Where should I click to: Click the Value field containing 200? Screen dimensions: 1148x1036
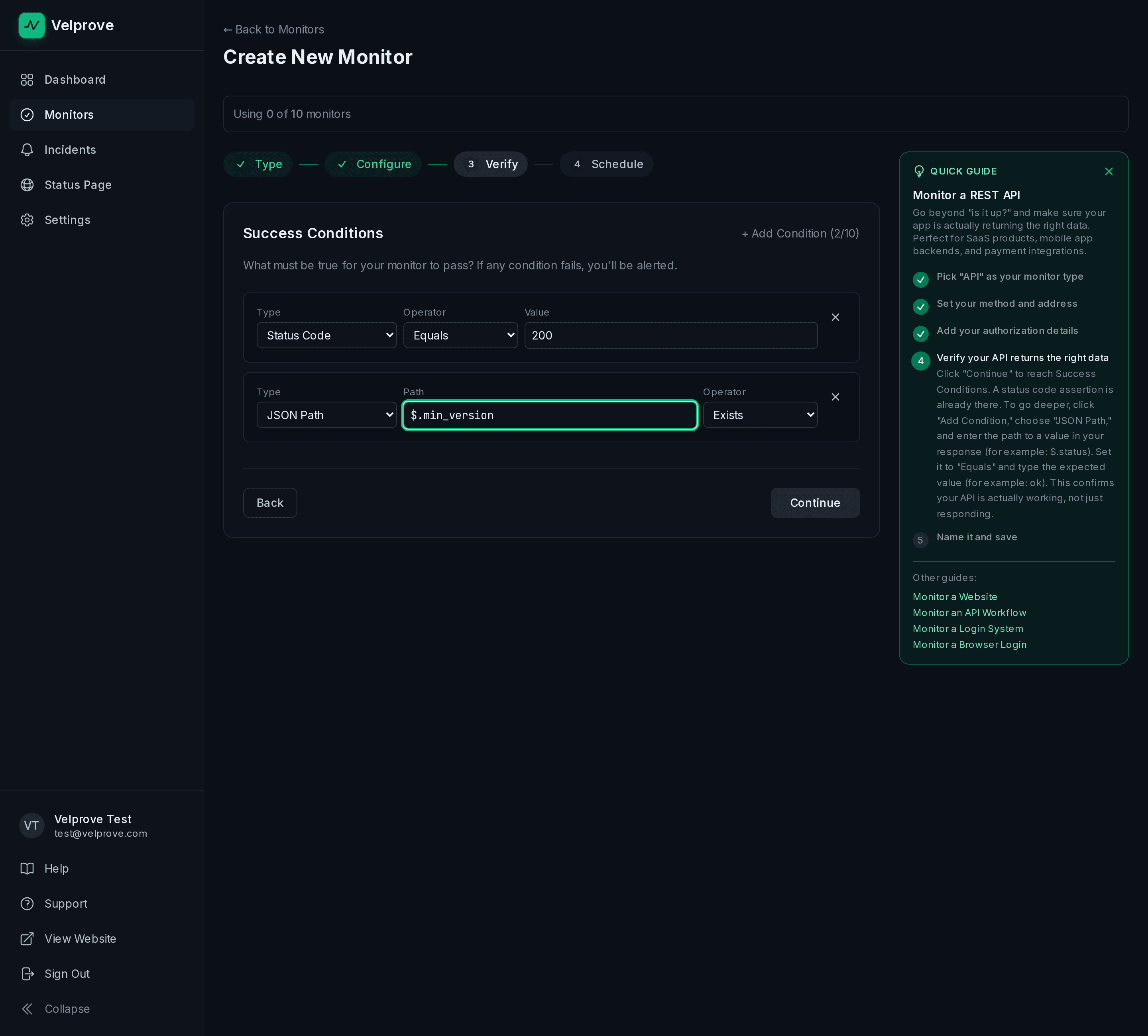pyautogui.click(x=671, y=335)
